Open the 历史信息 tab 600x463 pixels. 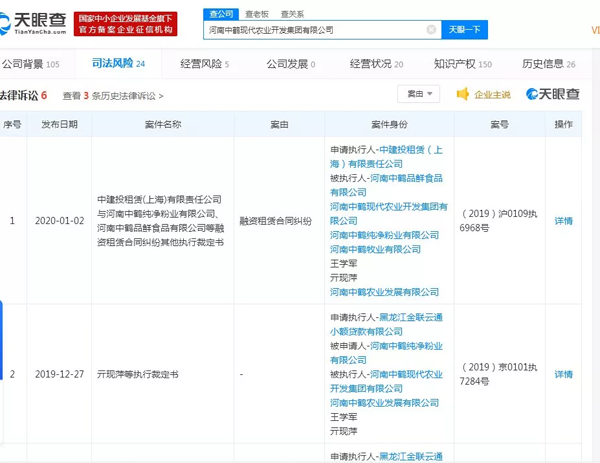point(548,64)
